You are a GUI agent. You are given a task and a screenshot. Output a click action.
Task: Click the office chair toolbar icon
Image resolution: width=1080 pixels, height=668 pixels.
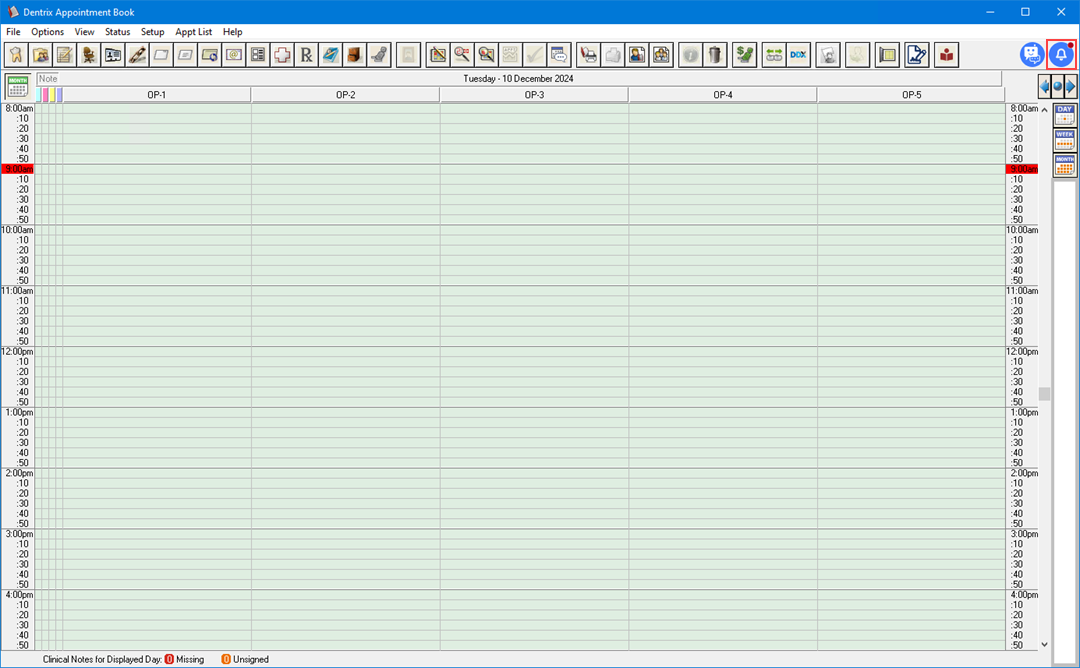pyautogui.click(x=89, y=55)
